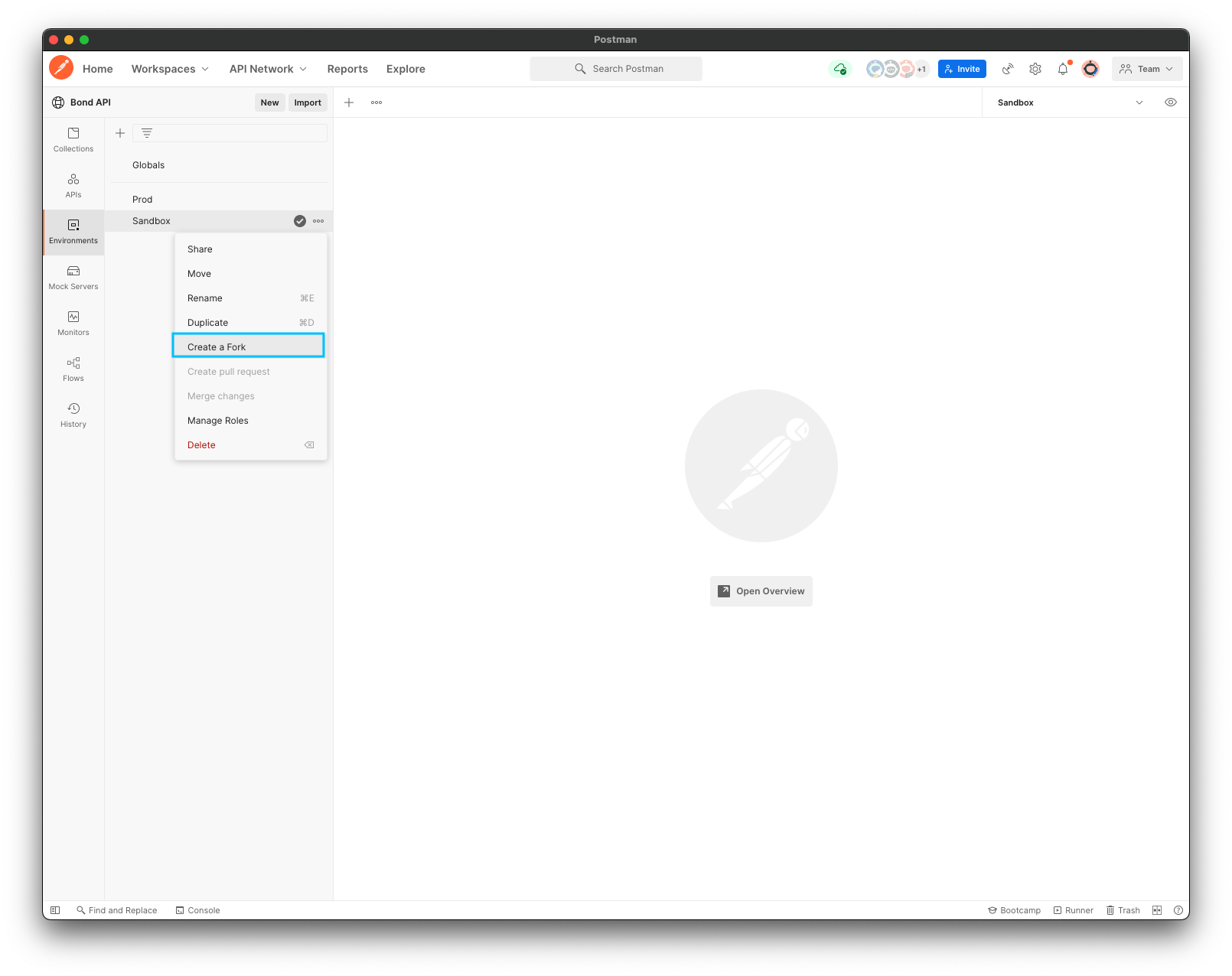Select the Prod environment
1232x976 pixels.
click(x=219, y=200)
